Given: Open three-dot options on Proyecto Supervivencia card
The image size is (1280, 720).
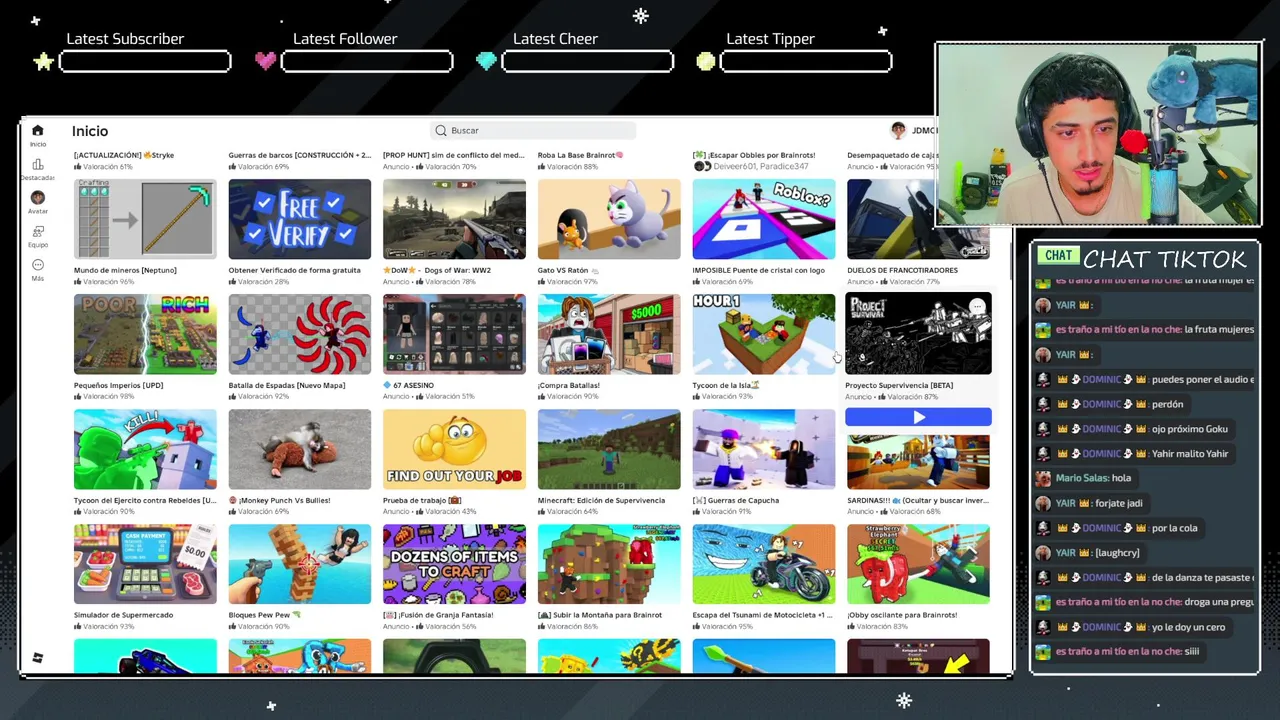Looking at the screenshot, I should coord(977,307).
